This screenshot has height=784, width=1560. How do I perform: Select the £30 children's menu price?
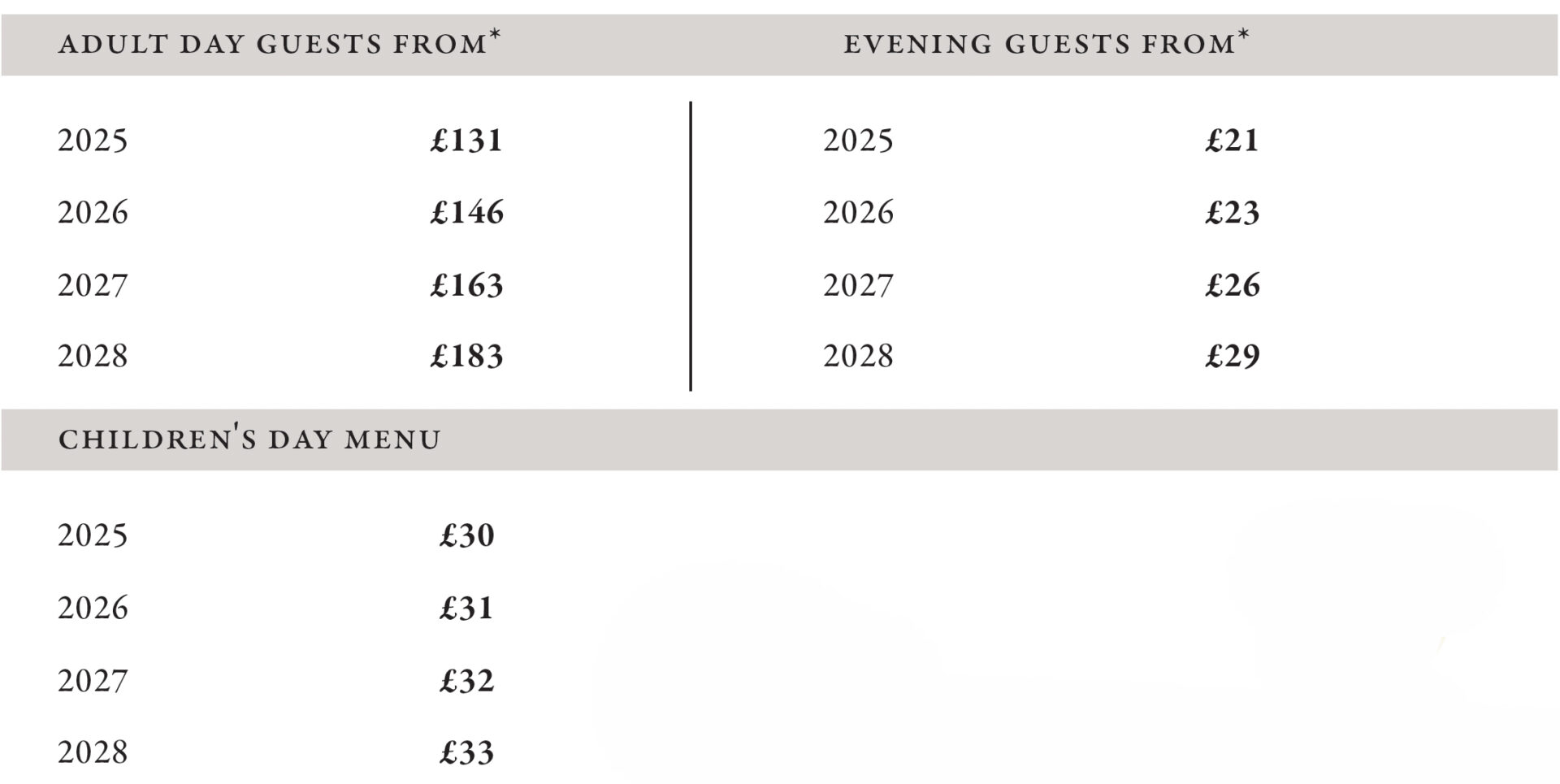coord(467,535)
